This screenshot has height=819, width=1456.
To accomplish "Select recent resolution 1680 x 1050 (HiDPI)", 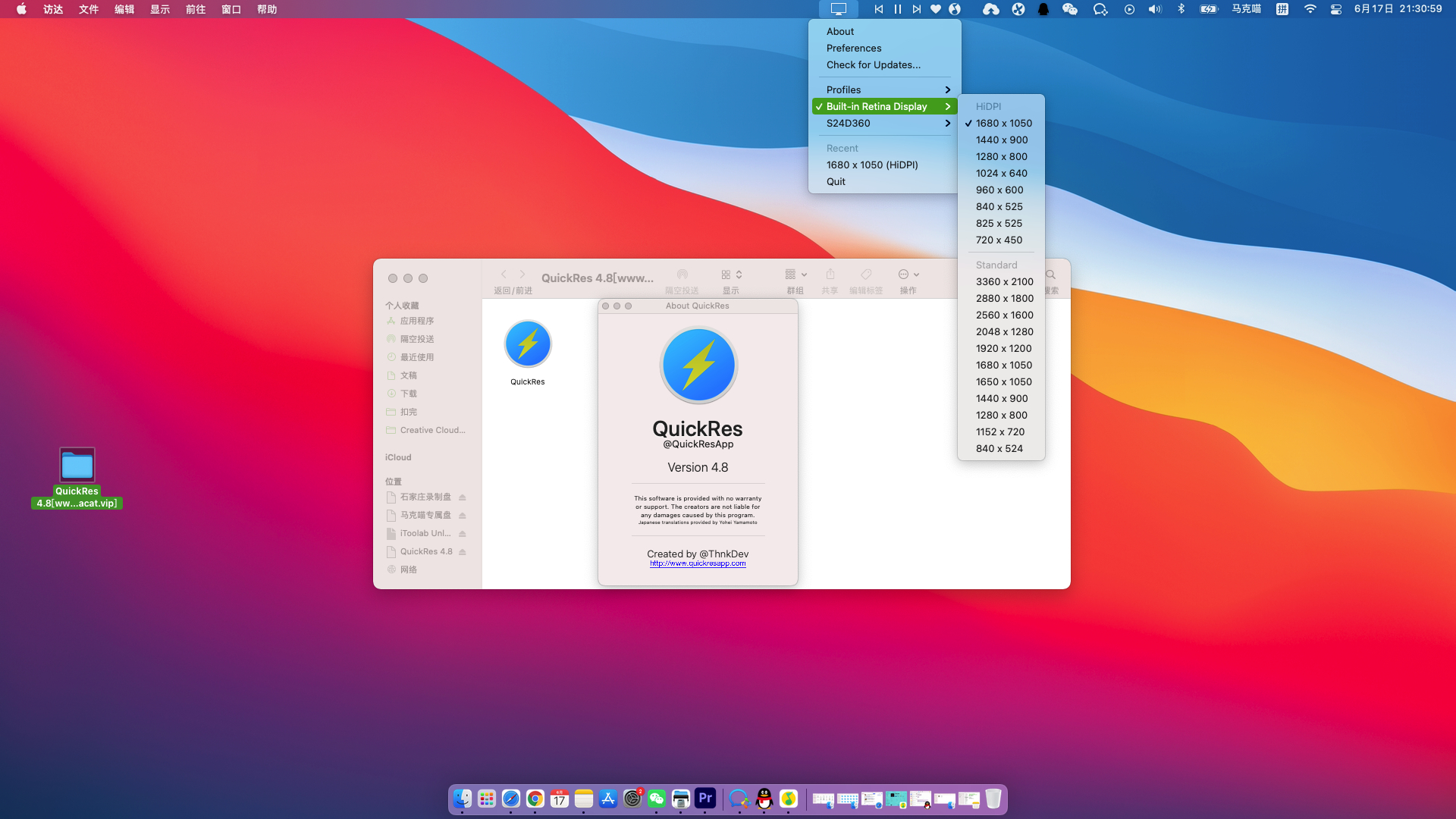I will click(885, 165).
